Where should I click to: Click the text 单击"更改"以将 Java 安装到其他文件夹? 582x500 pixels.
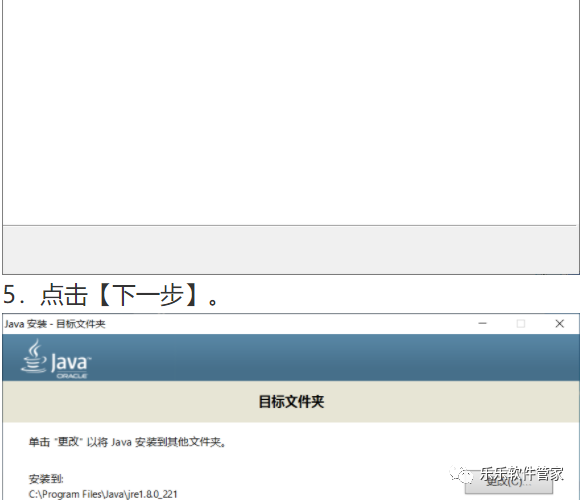coord(127,442)
